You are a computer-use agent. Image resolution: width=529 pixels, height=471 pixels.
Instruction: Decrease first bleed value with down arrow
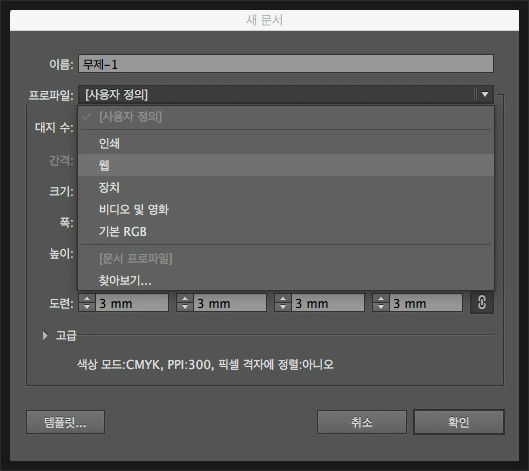tap(87, 307)
